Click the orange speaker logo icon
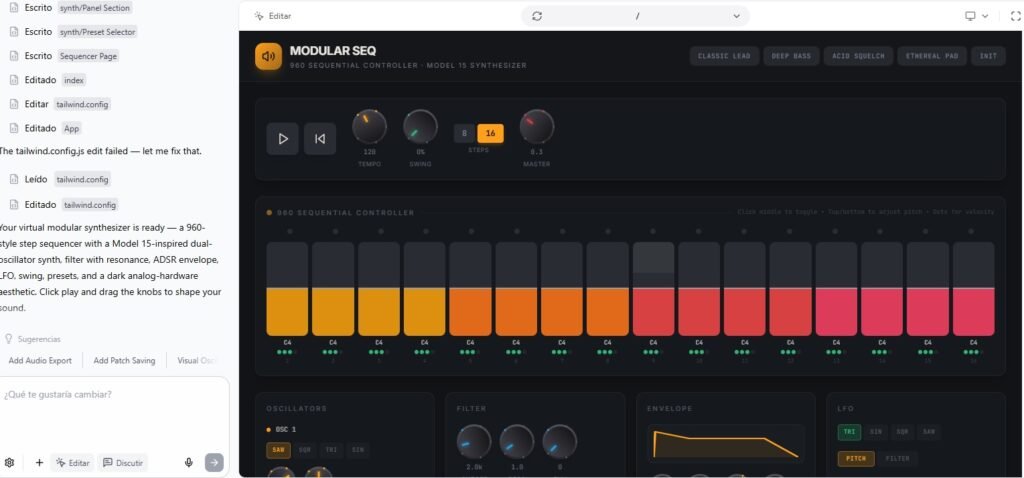This screenshot has width=1024, height=478. (x=268, y=56)
